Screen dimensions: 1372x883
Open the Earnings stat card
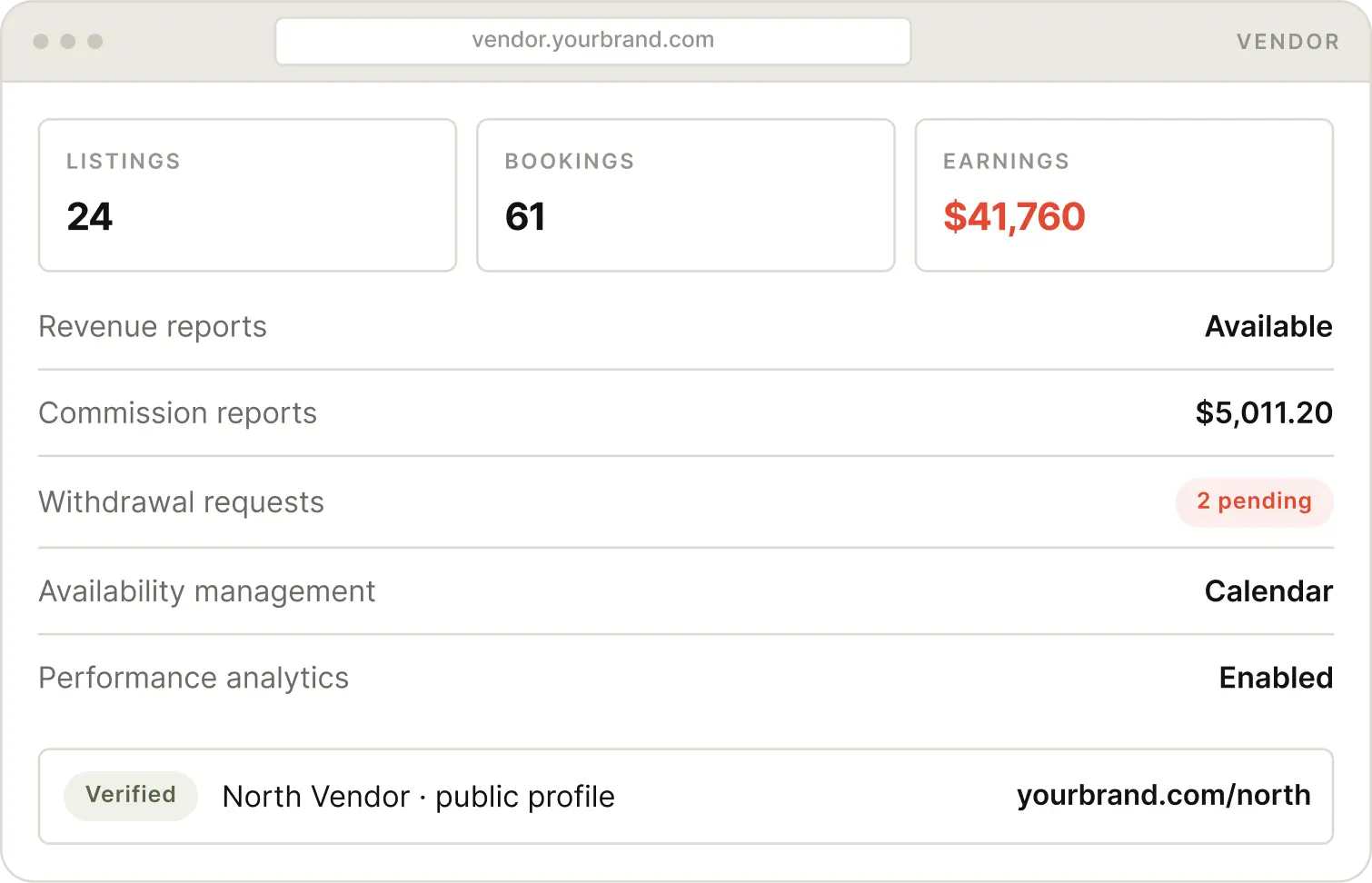tap(1124, 195)
